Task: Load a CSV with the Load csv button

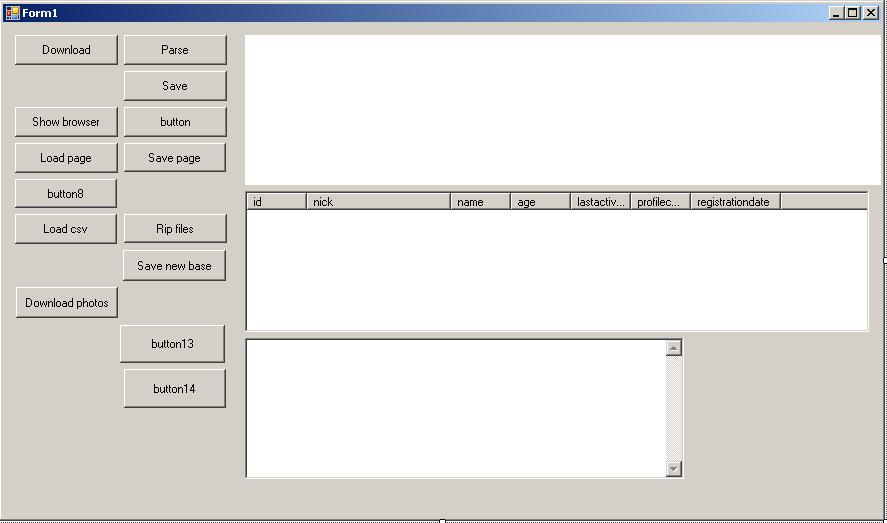Action: [66, 229]
